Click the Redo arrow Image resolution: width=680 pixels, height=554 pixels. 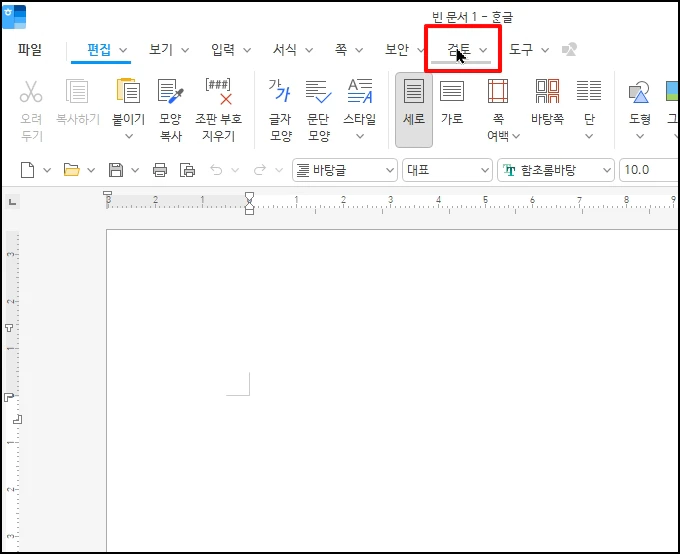pos(260,170)
